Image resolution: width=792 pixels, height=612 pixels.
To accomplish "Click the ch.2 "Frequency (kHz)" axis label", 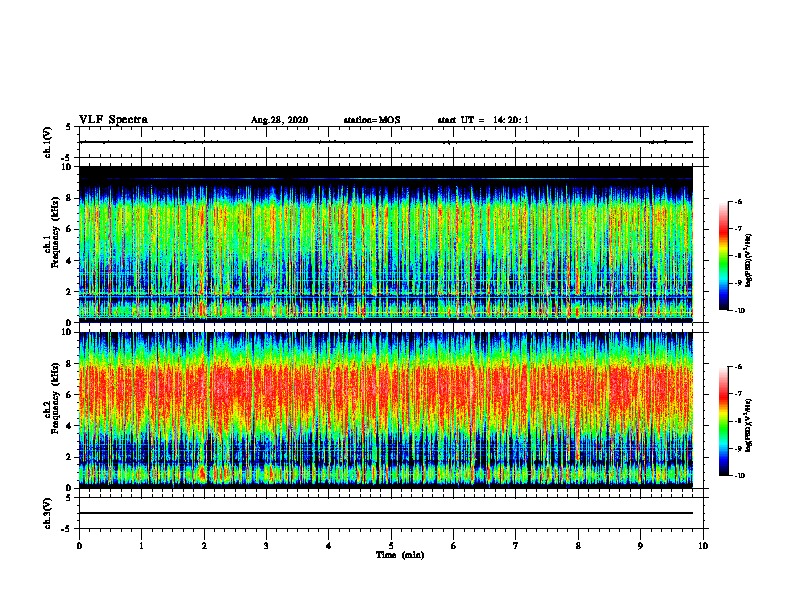I will (x=55, y=398).
